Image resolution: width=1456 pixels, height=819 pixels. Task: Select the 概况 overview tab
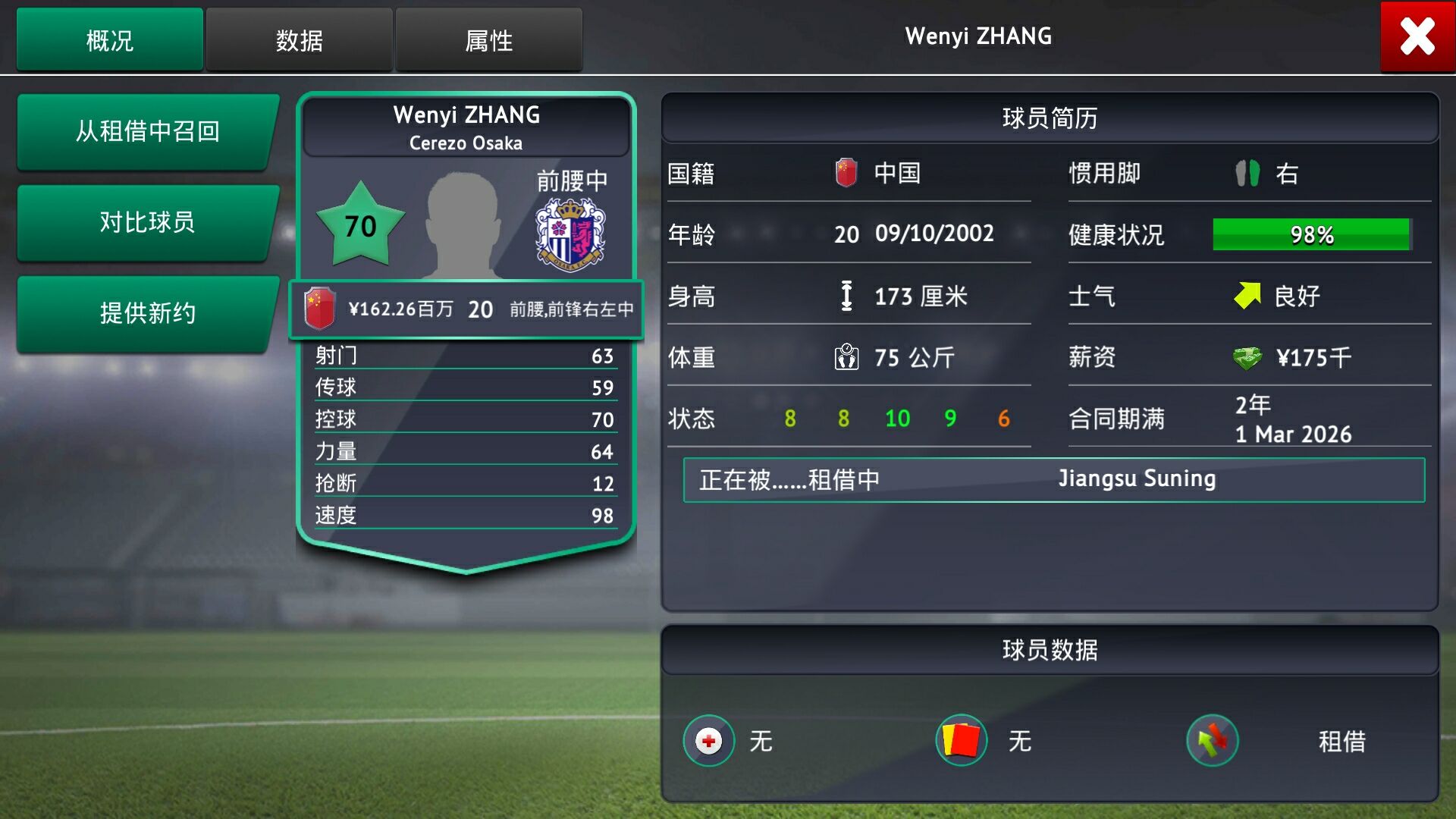tap(109, 40)
